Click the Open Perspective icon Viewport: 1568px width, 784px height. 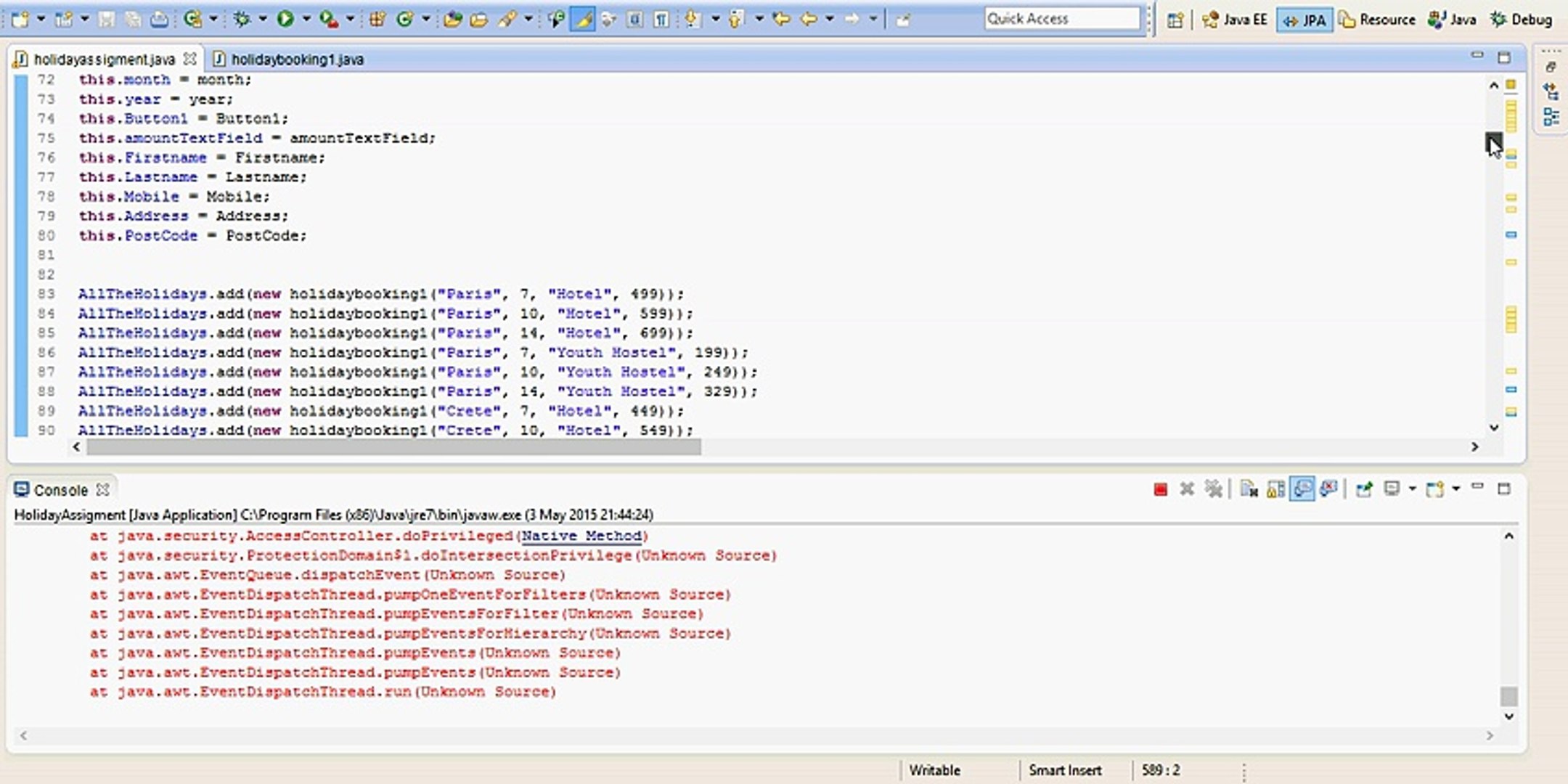[1175, 20]
